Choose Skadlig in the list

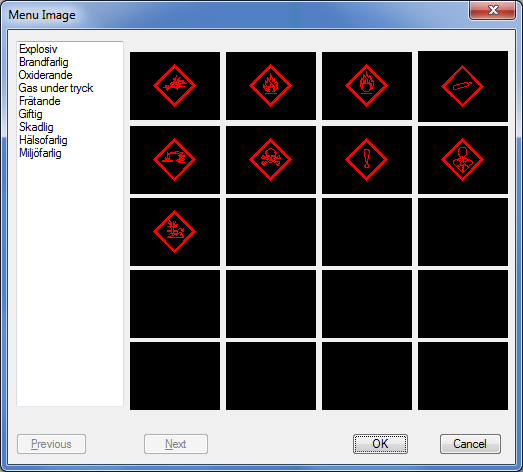(x=36, y=127)
